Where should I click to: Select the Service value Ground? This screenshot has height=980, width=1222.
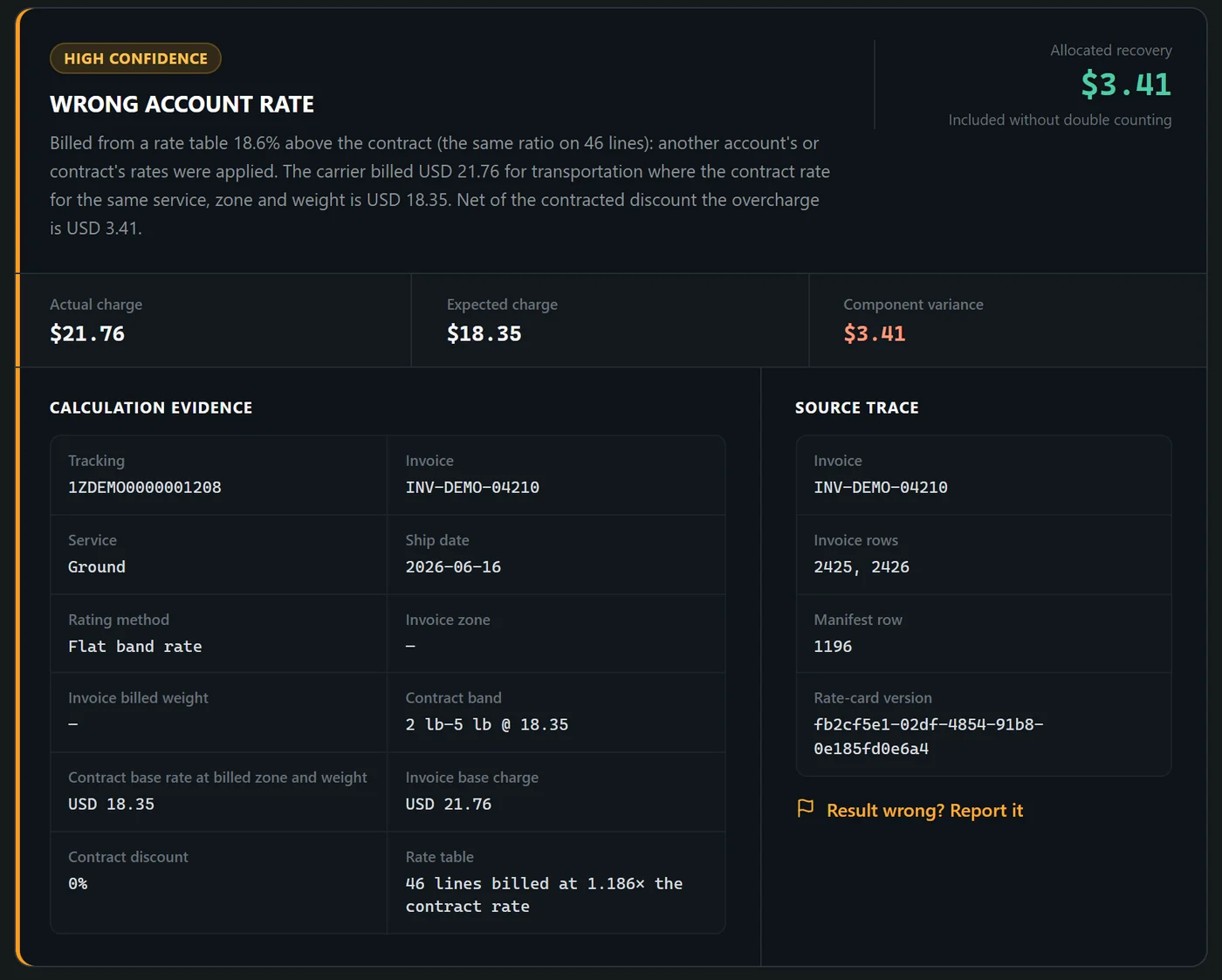coord(97,566)
